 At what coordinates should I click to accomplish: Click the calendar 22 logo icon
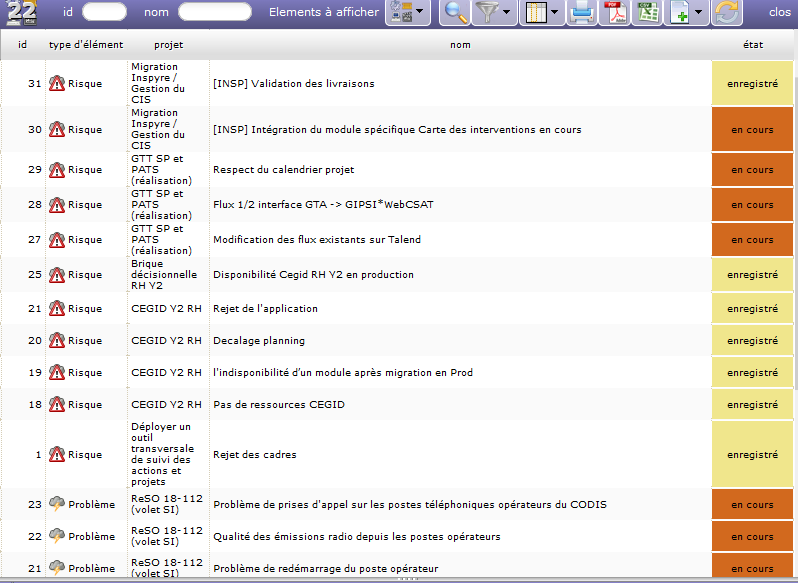point(18,13)
